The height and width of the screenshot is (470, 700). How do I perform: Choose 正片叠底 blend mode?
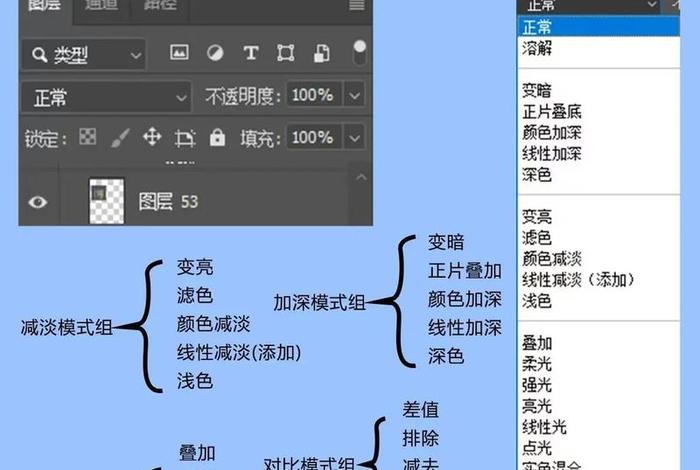(x=552, y=111)
